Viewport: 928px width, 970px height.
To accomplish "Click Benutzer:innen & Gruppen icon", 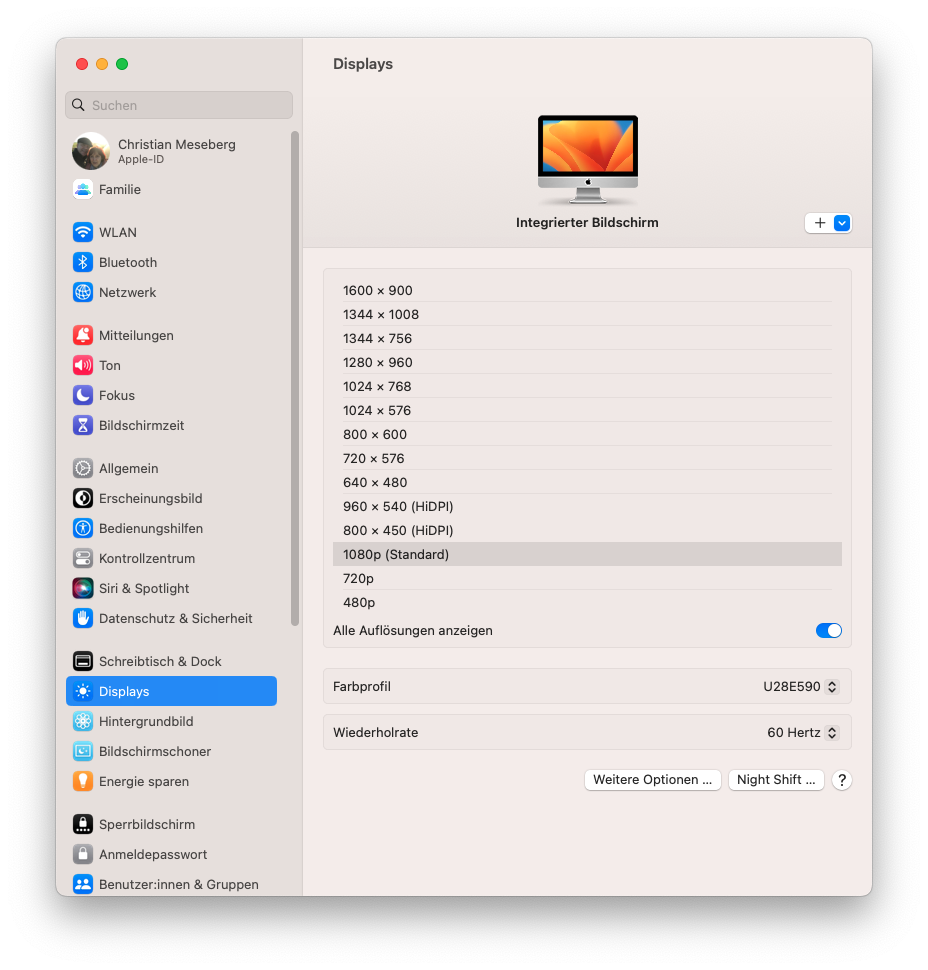I will click(x=83, y=884).
